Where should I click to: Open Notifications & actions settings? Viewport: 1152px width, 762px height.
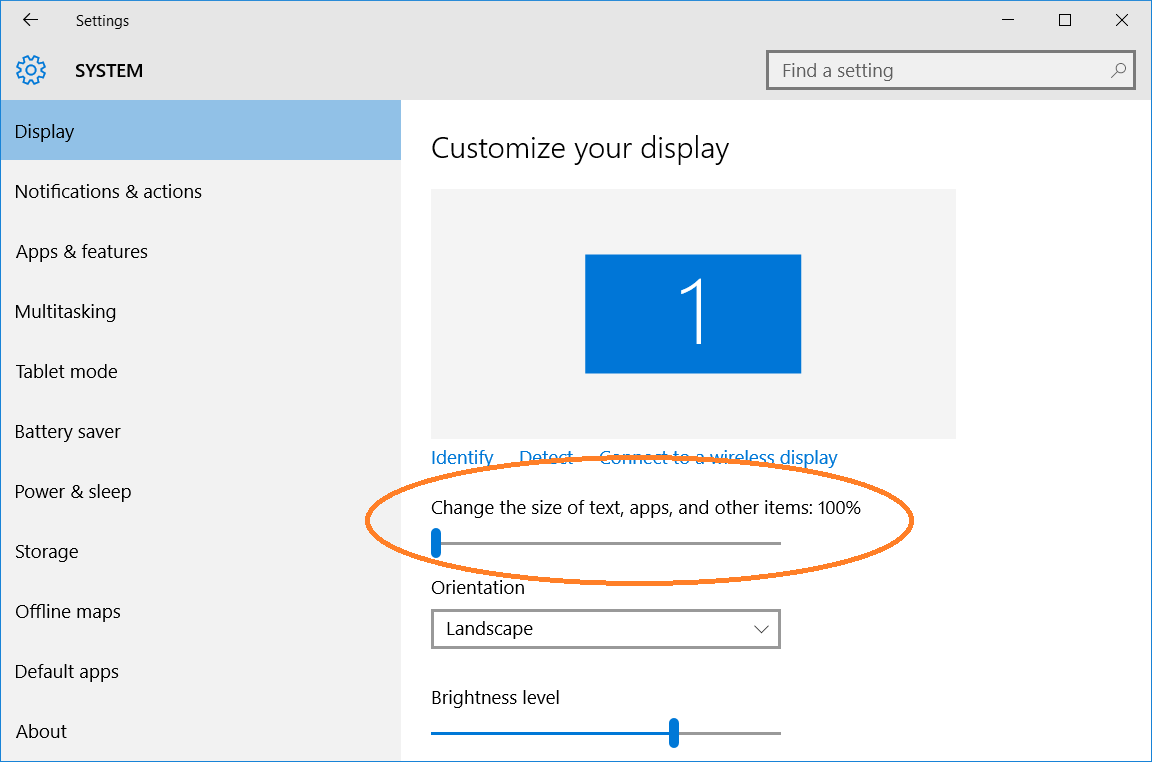click(108, 191)
